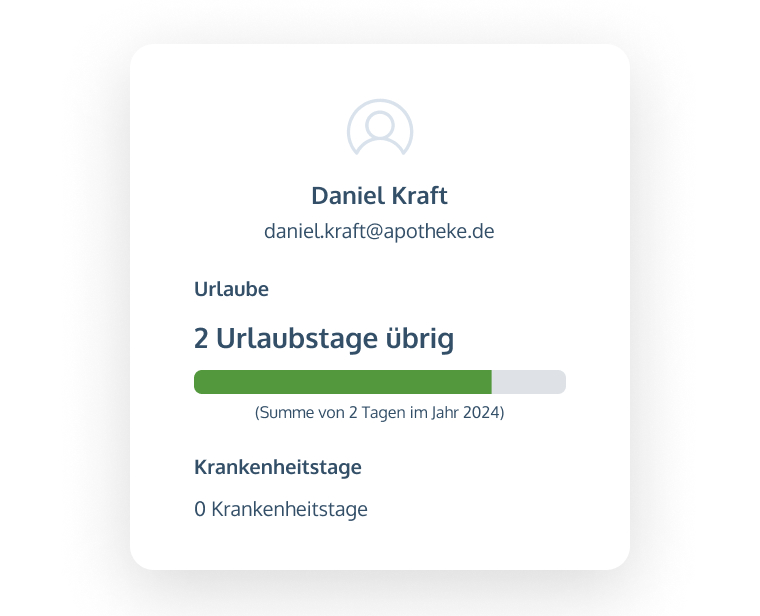Click the gray unfilled part of vacation bar
760x616 pixels.
[529, 382]
